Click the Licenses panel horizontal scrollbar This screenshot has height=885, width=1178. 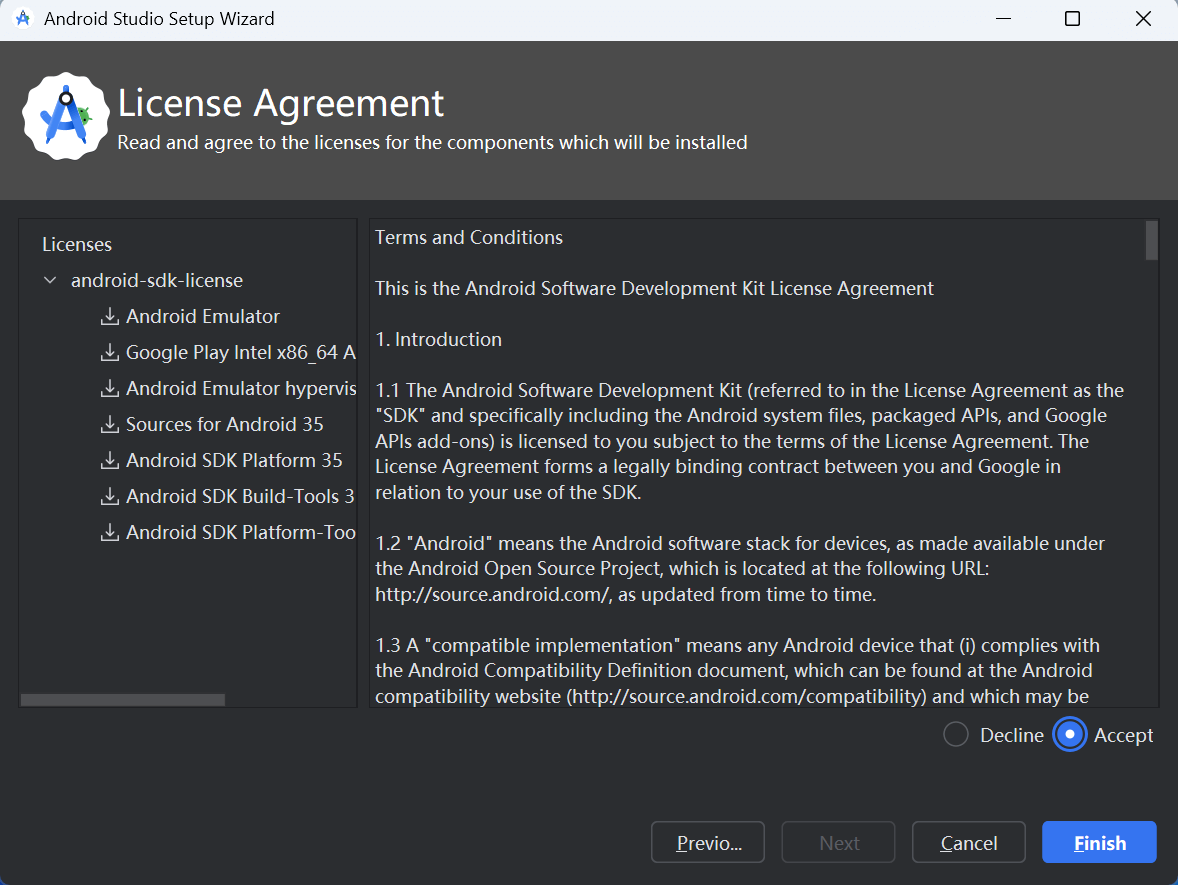pyautogui.click(x=123, y=700)
